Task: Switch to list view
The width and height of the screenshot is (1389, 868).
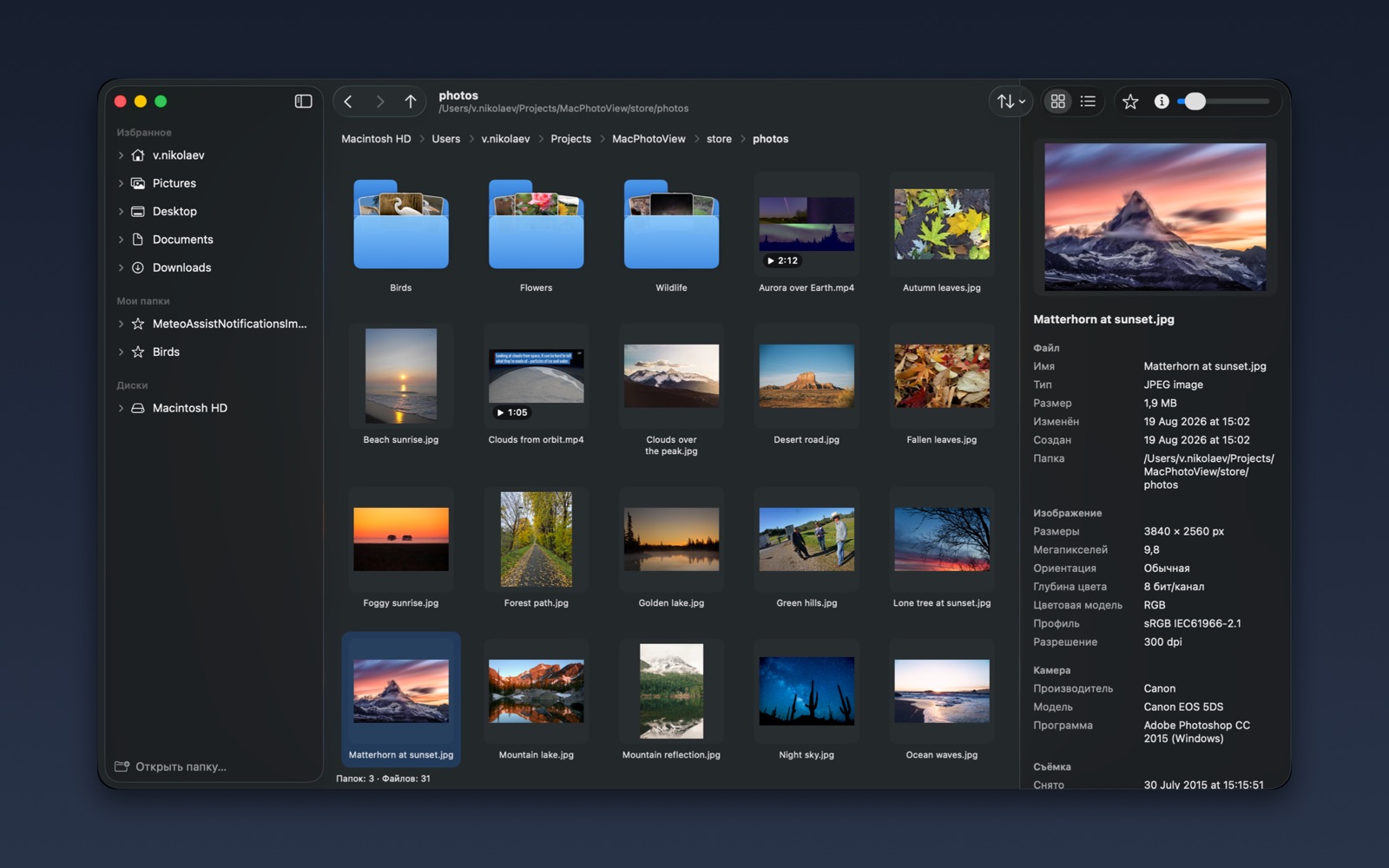Action: click(1088, 102)
